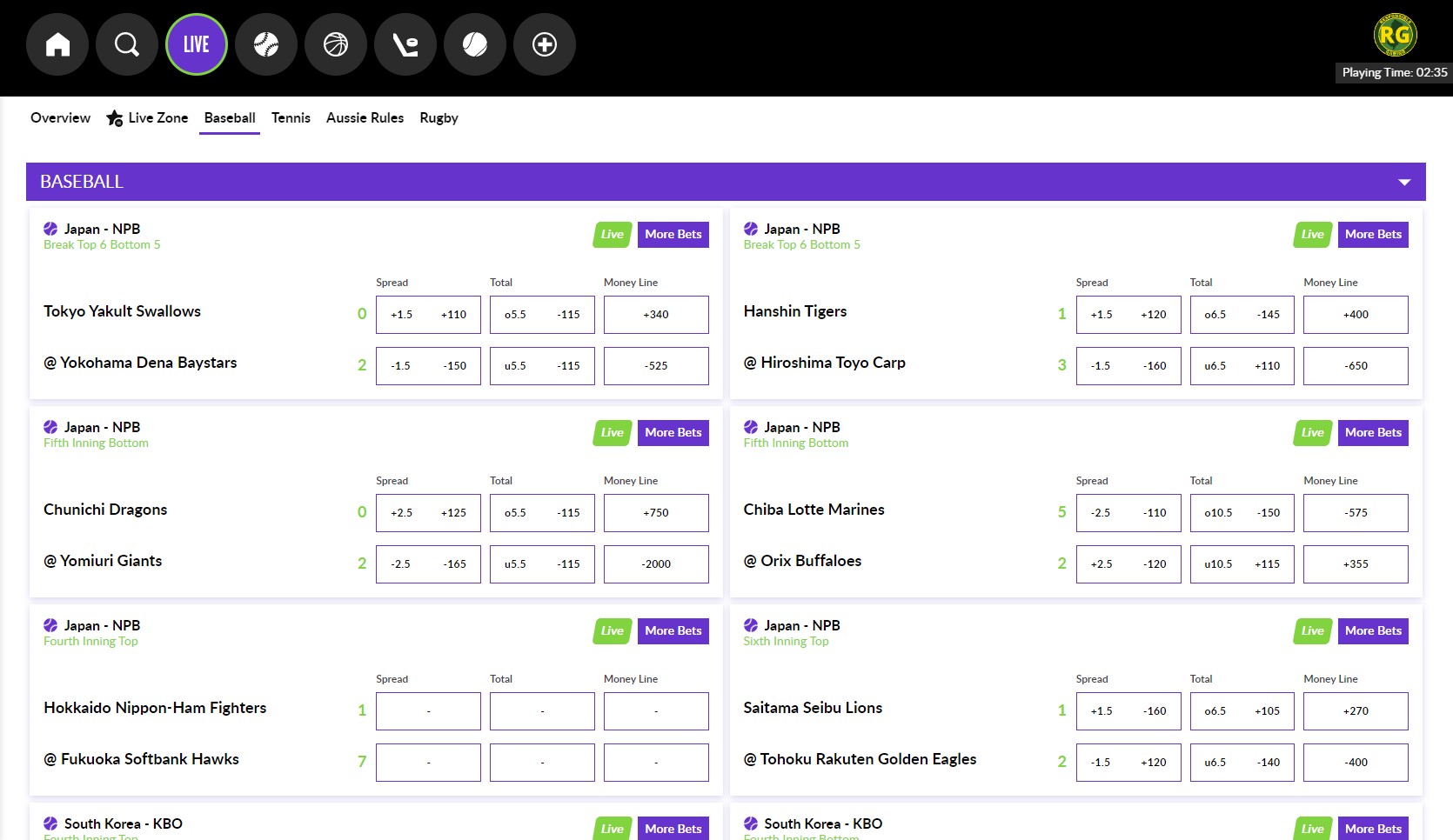This screenshot has height=840, width=1453.
Task: Pick Chiba Lotte Marines spread -2.5 -110
Action: coord(1128,513)
